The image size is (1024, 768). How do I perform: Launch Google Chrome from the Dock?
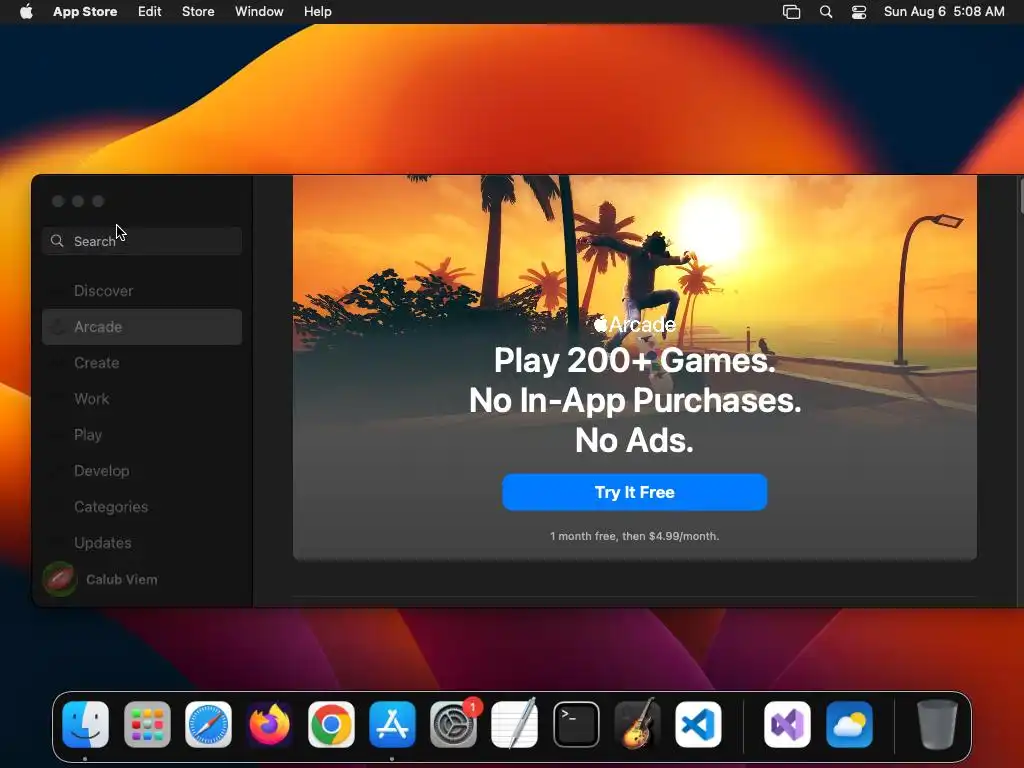[x=331, y=724]
